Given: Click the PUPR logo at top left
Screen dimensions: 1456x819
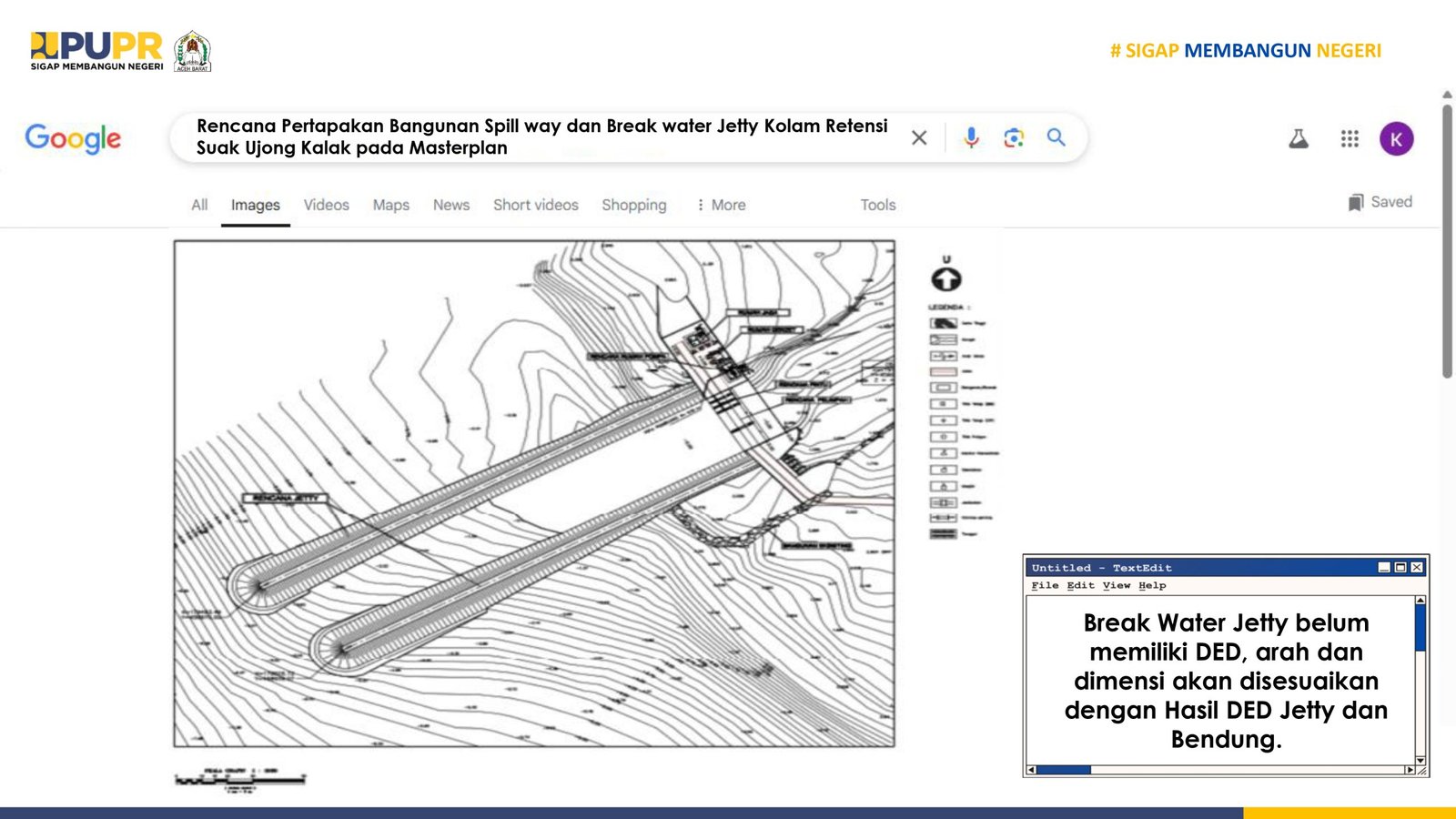Looking at the screenshot, I should coord(96,51).
